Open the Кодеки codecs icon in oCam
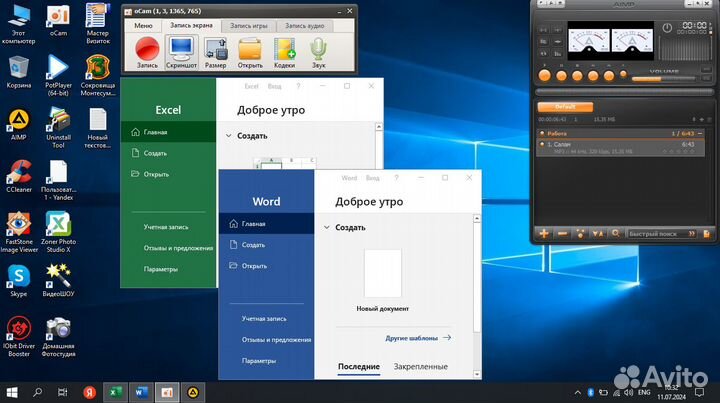The image size is (720, 403). 285,49
